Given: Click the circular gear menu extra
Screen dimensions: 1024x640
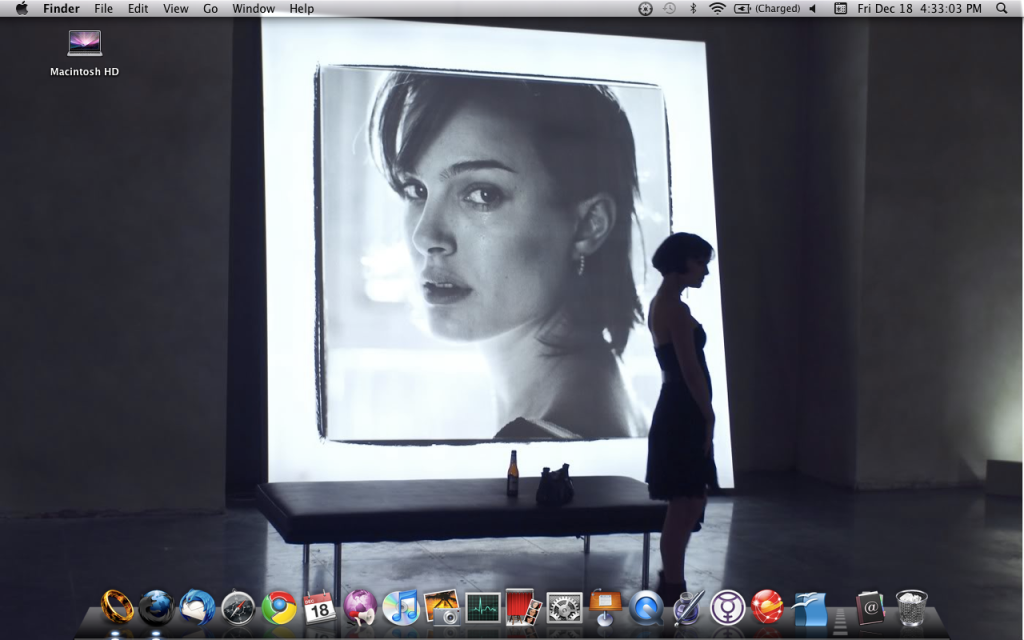Looking at the screenshot, I should 645,8.
